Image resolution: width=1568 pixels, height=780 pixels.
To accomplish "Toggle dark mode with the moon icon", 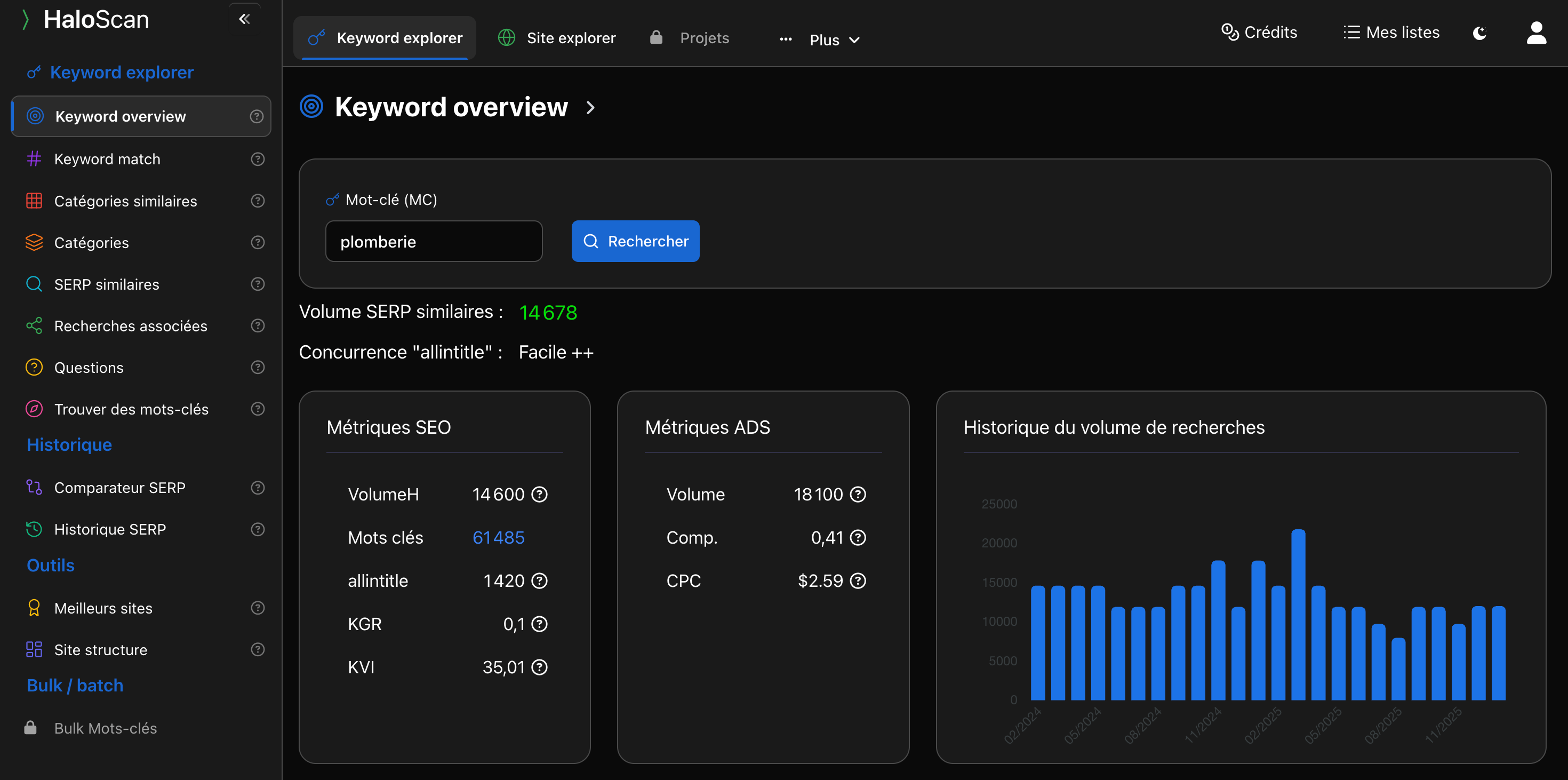I will tap(1479, 33).
